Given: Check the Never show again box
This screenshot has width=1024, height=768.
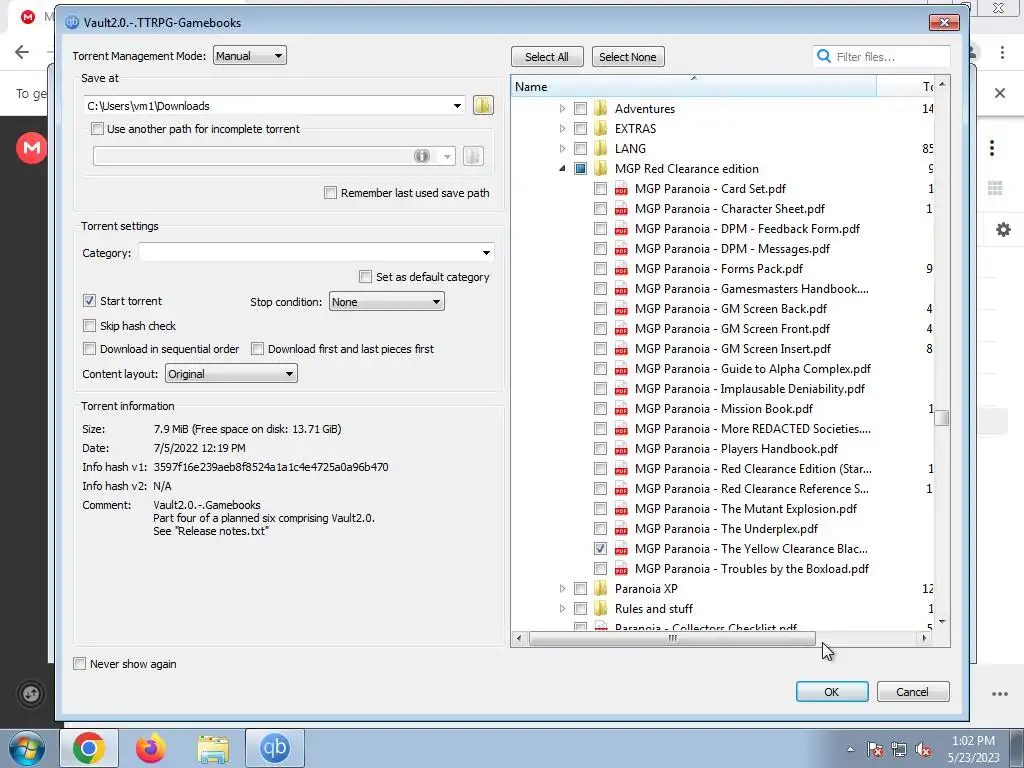Looking at the screenshot, I should 80,664.
